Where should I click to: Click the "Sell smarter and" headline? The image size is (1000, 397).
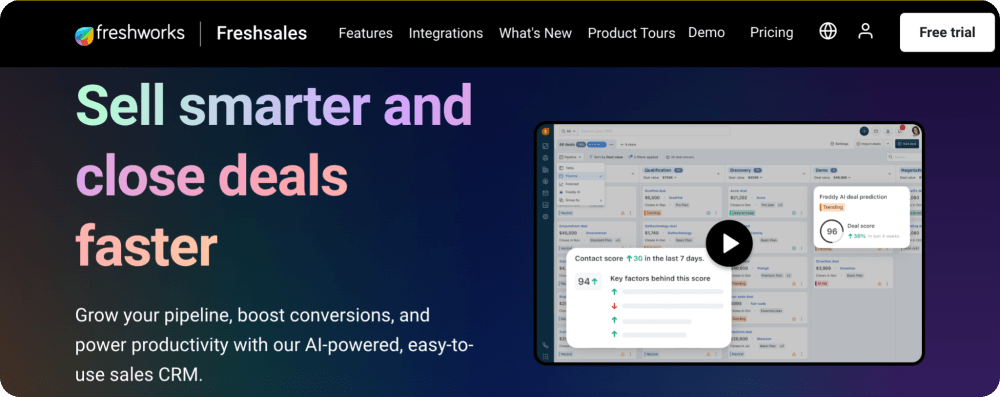(x=274, y=105)
